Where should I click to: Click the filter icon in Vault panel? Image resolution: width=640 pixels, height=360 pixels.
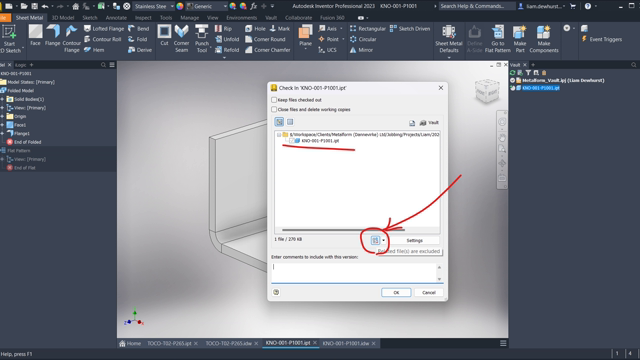pos(528,73)
